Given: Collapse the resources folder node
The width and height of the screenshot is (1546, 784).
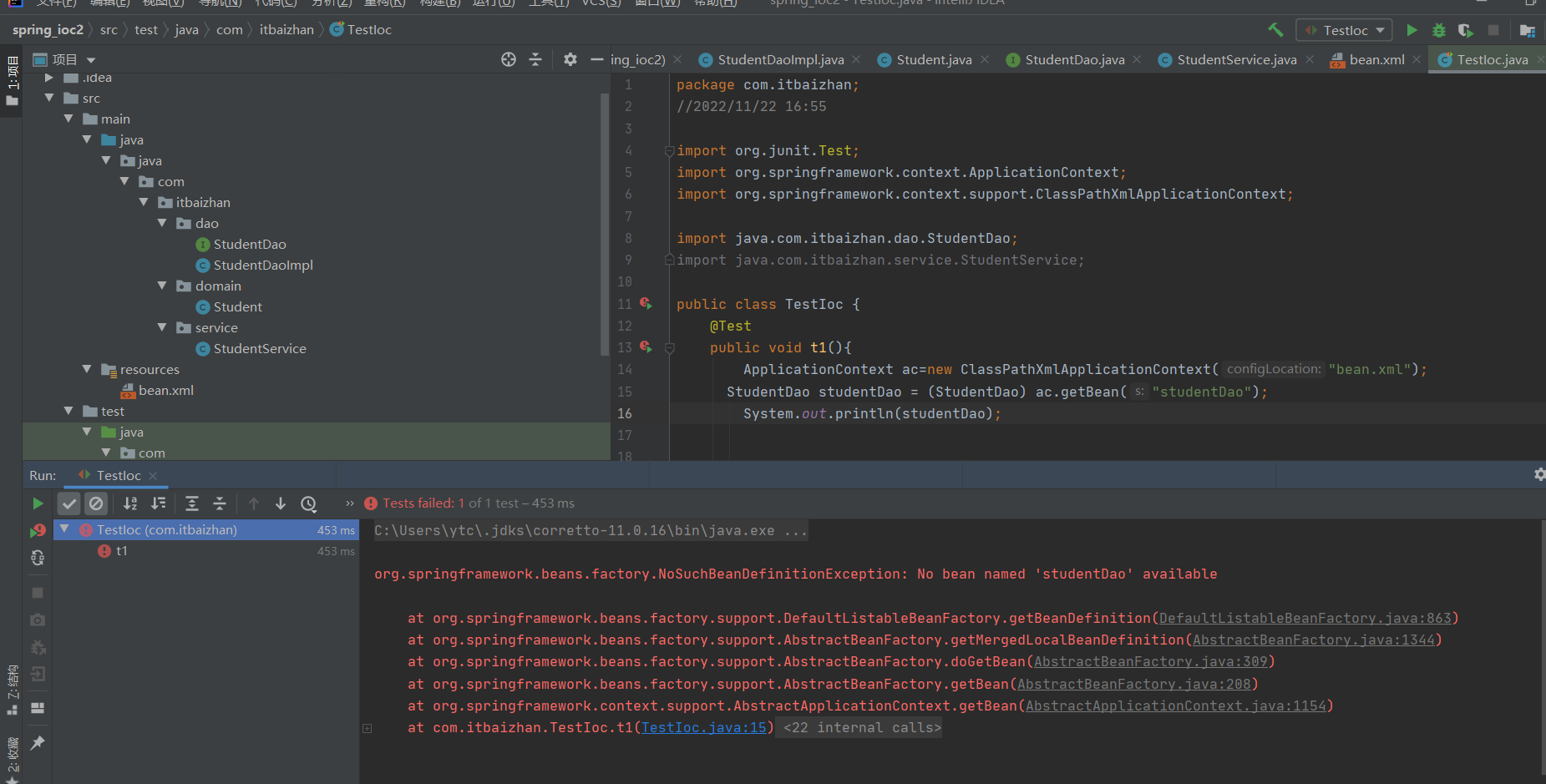Looking at the screenshot, I should [87, 369].
